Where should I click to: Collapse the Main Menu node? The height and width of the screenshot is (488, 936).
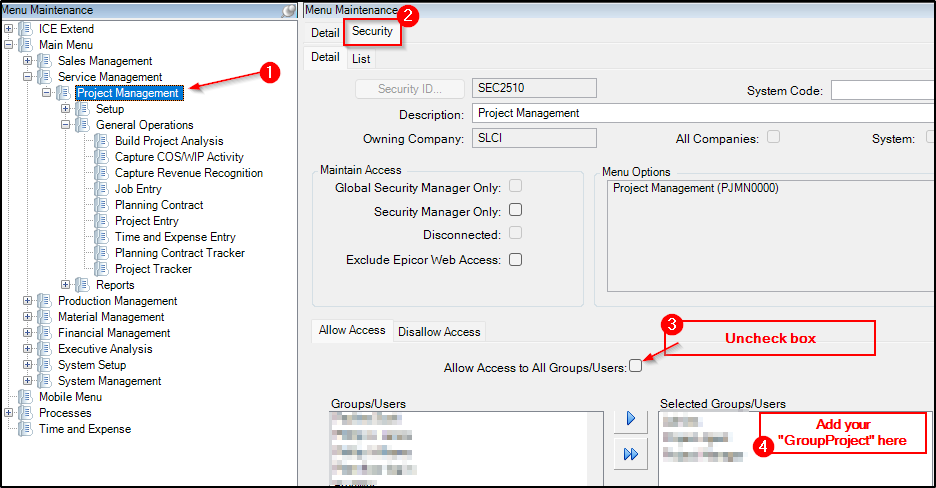point(8,45)
